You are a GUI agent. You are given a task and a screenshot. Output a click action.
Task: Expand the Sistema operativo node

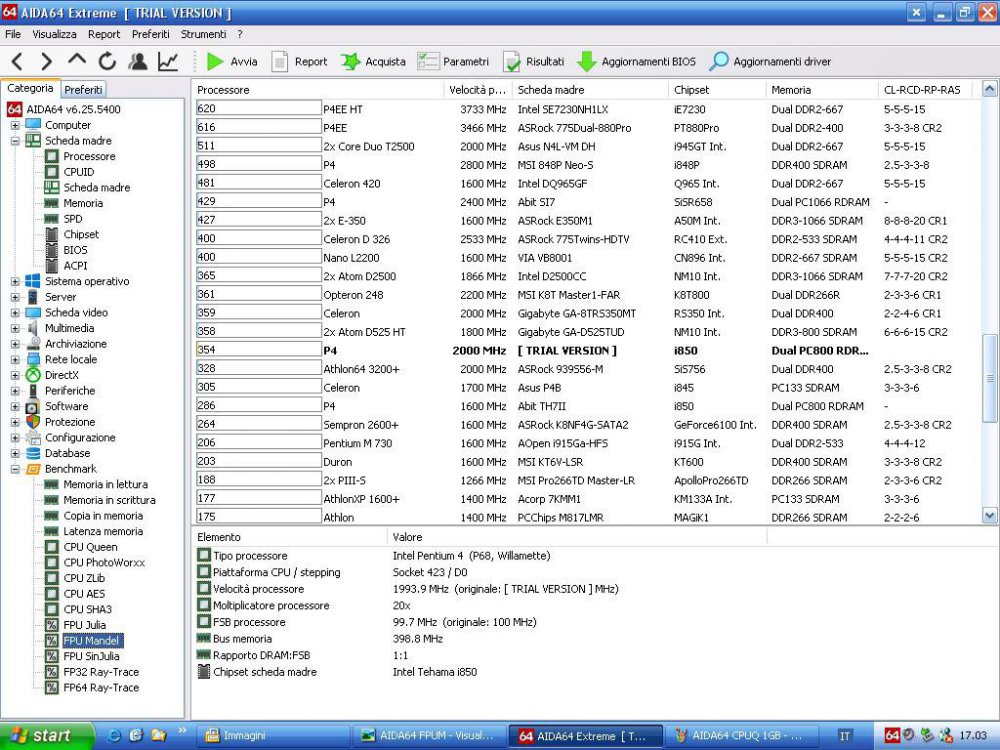(x=15, y=281)
